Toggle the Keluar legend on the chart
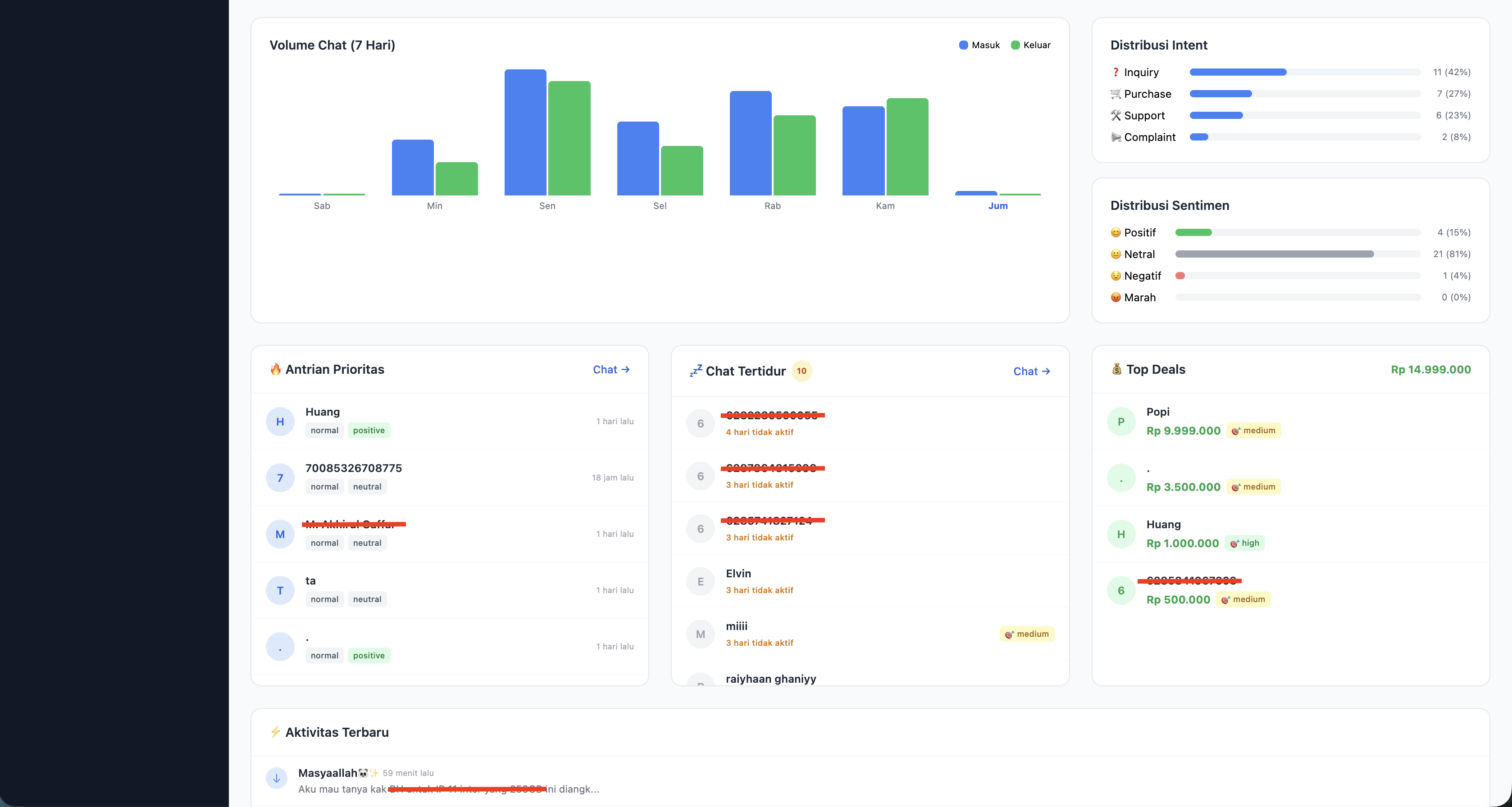 pyautogui.click(x=1031, y=45)
